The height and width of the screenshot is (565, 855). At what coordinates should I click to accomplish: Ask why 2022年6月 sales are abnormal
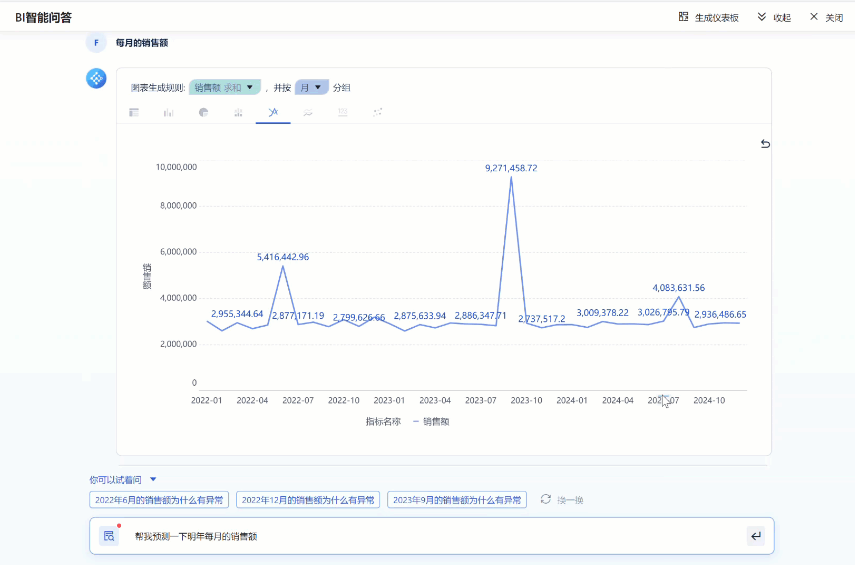click(159, 500)
